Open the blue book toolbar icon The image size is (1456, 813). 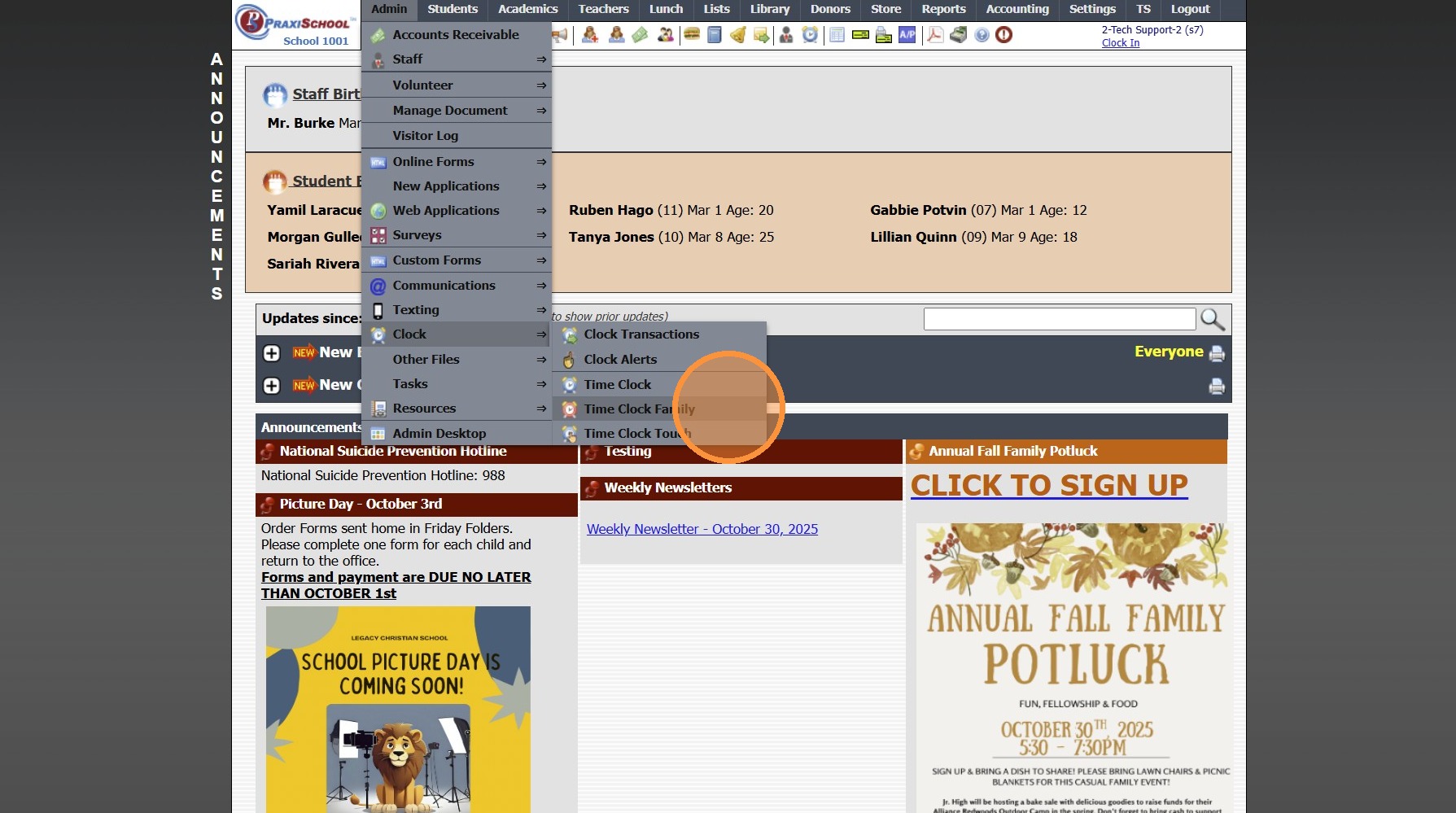pos(715,35)
